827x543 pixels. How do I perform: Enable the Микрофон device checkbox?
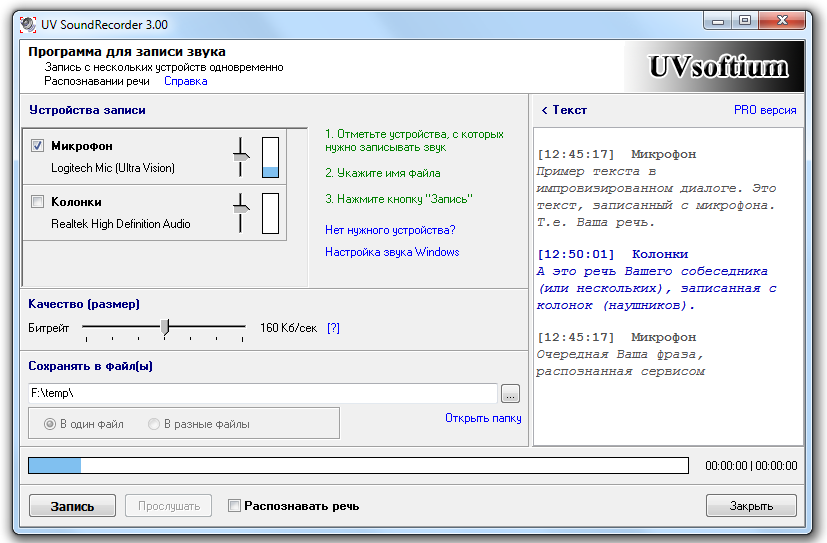tap(38, 146)
